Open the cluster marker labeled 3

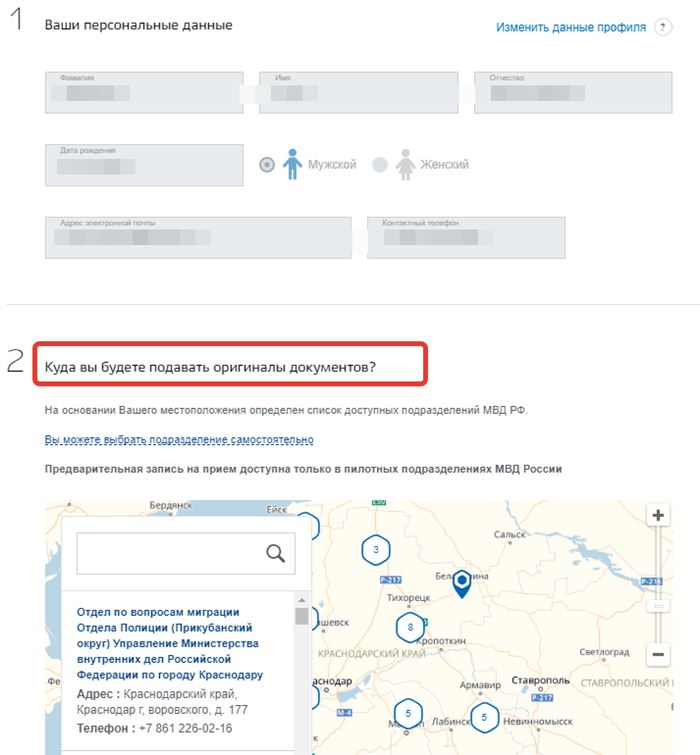point(376,549)
